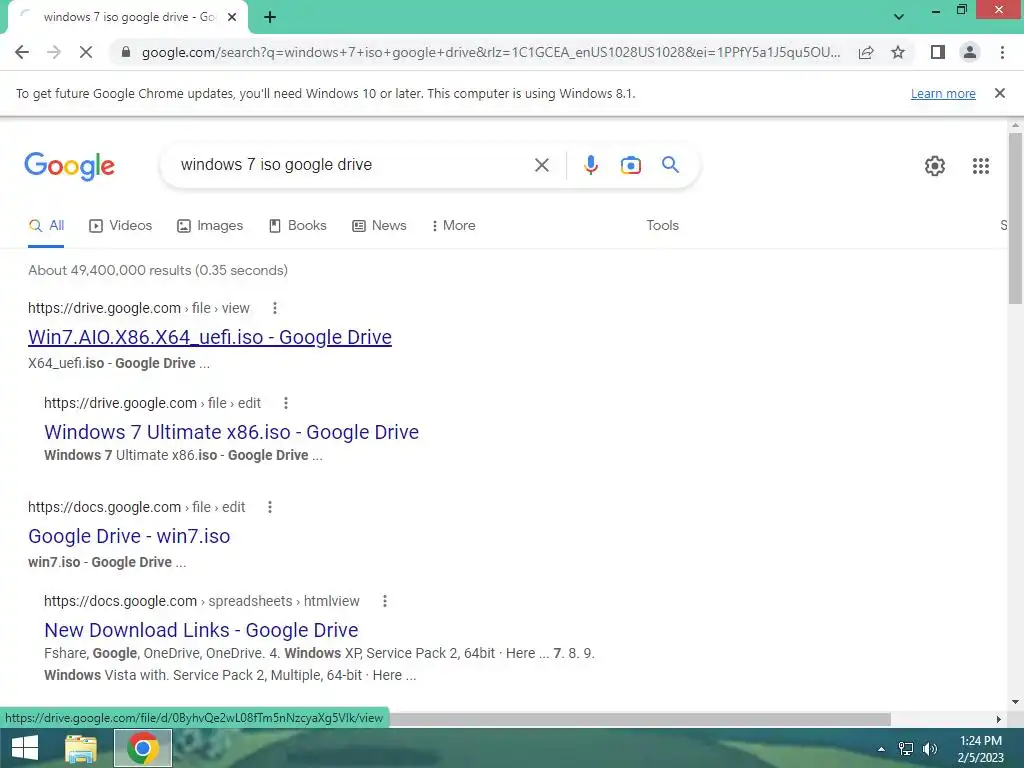Go to Google logo homepage
Screen dimensions: 1024x768
point(69,166)
